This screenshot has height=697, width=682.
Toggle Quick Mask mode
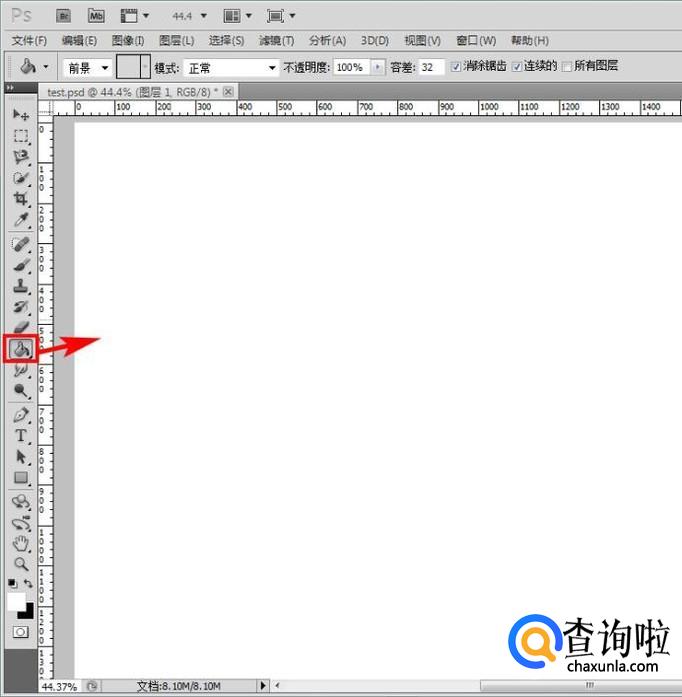[x=20, y=632]
